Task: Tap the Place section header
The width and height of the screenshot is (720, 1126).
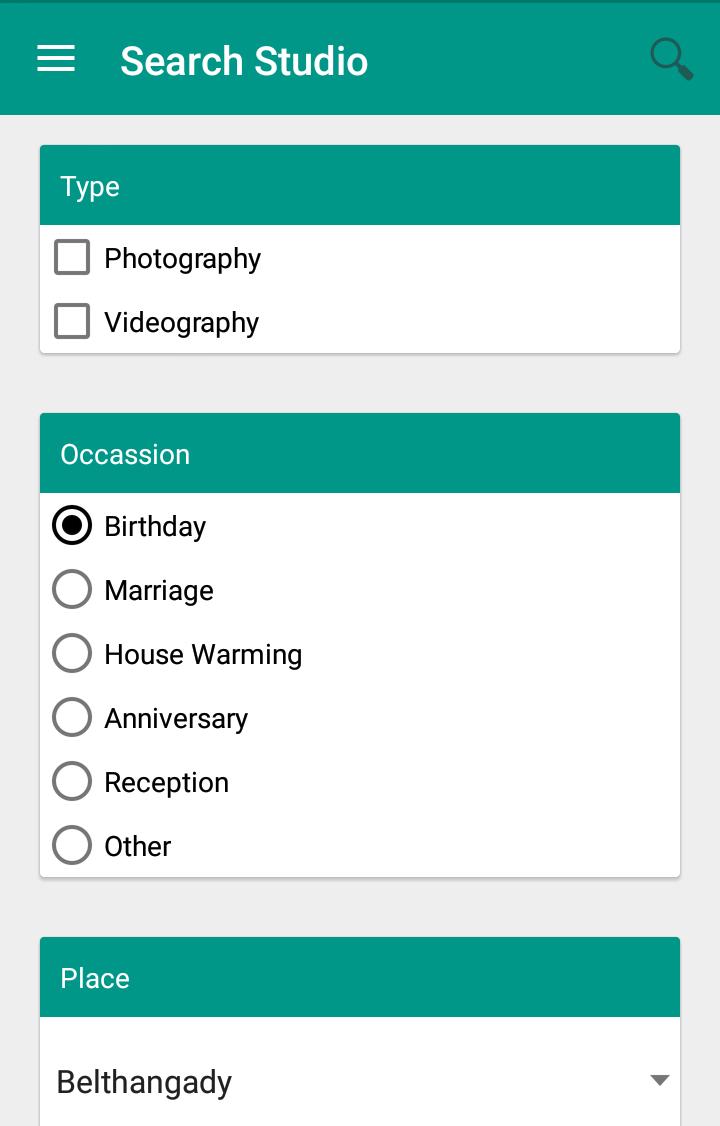Action: click(360, 978)
